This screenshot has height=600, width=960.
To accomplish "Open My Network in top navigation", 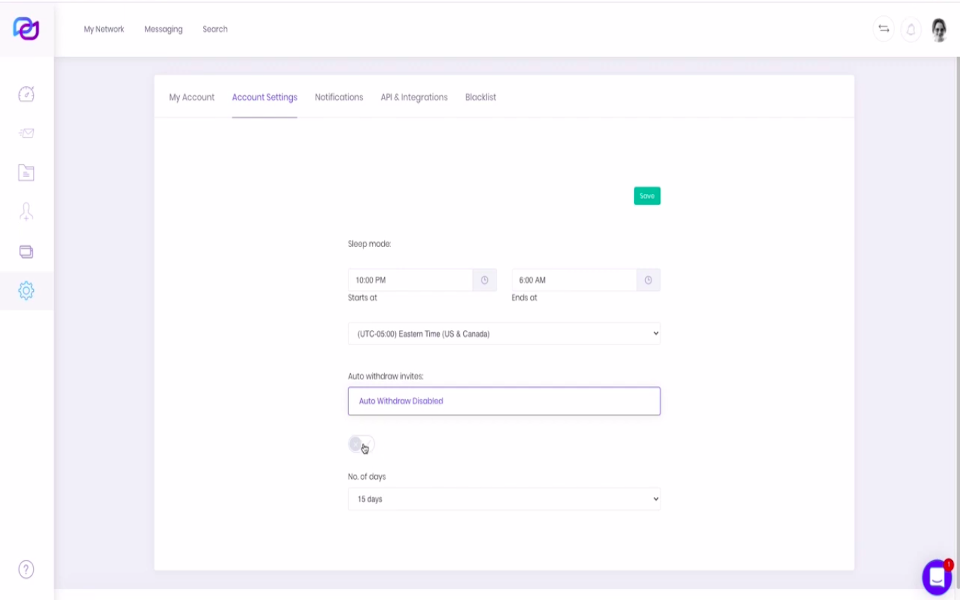I will tap(104, 29).
